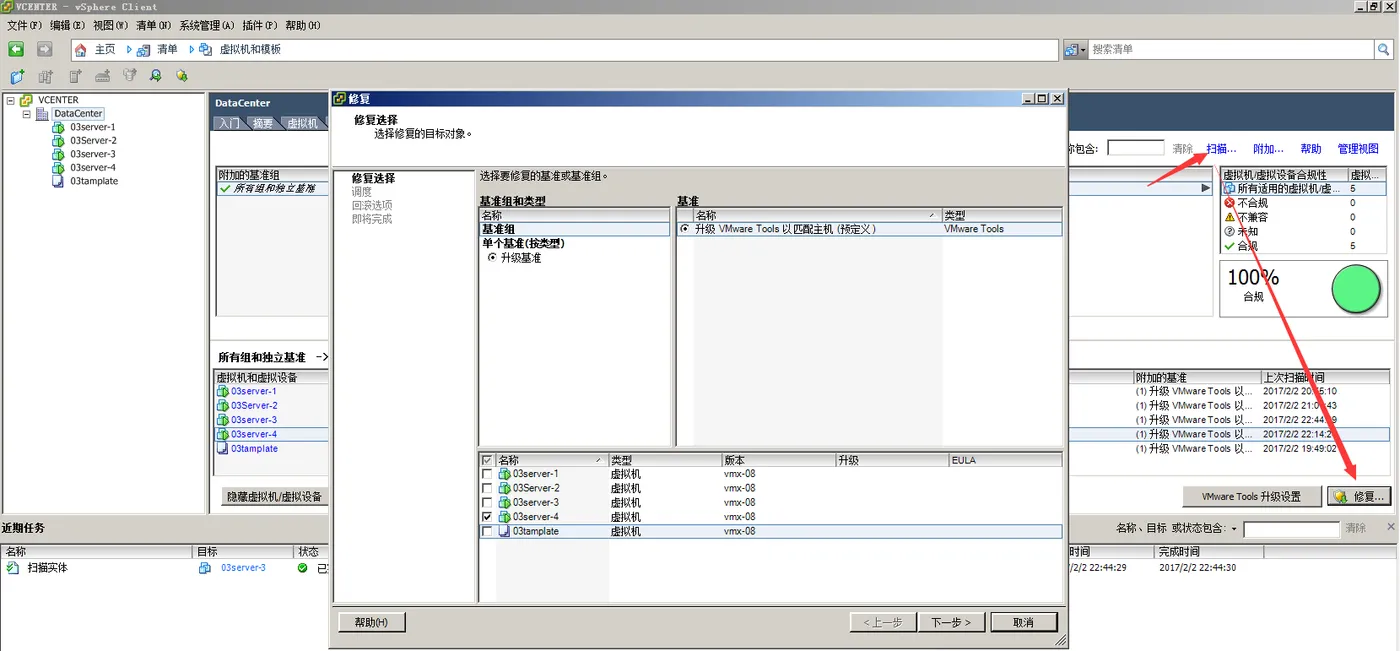The image size is (1400, 651).
Task: Click the 所有适用的虚拟机 row icon
Action: click(1230, 188)
